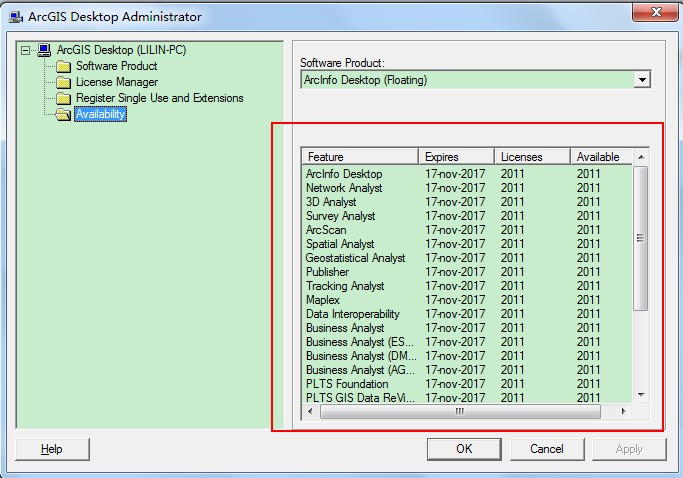Select the Business Analyst (ES... row

(x=467, y=342)
